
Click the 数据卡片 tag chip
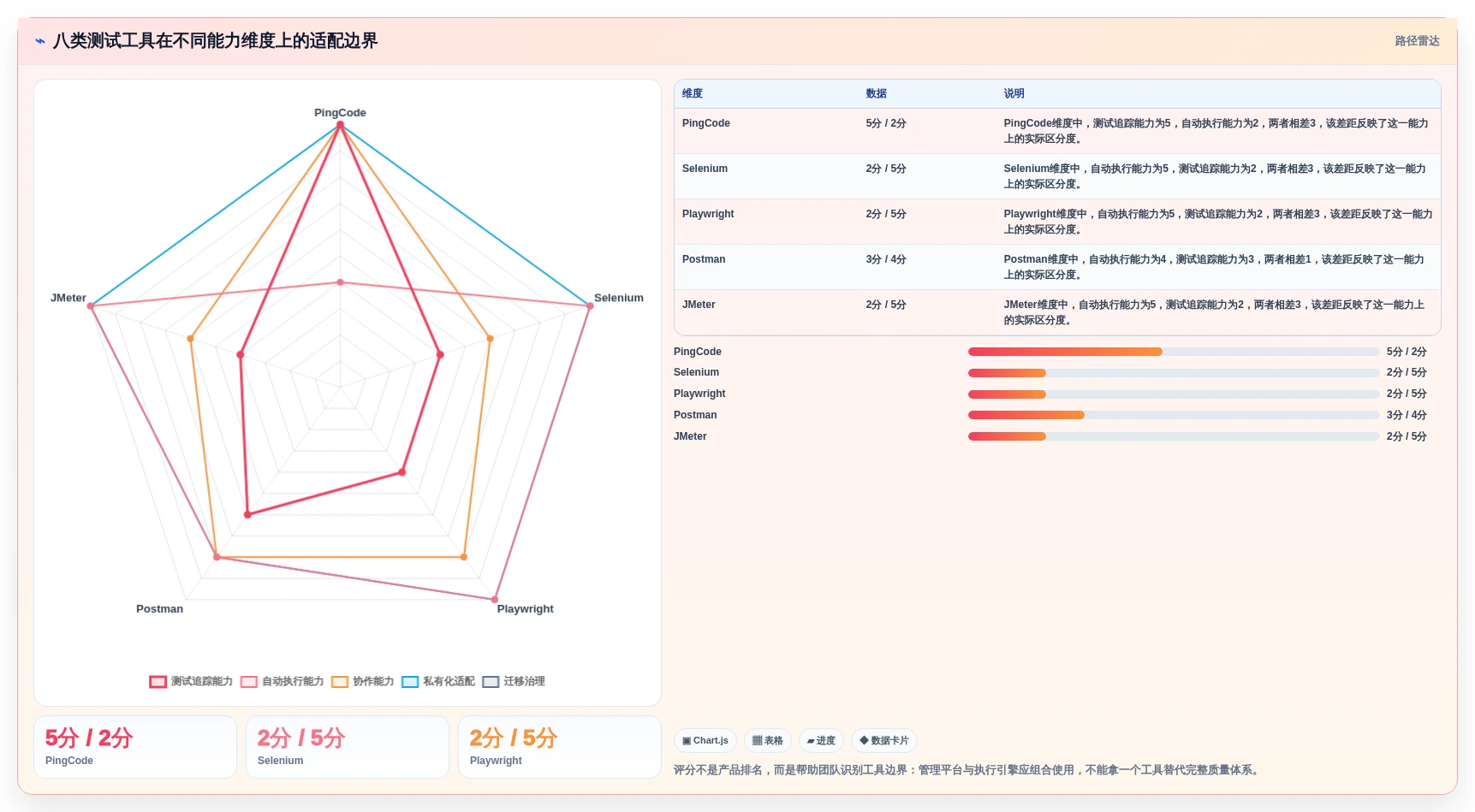pyautogui.click(x=884, y=741)
